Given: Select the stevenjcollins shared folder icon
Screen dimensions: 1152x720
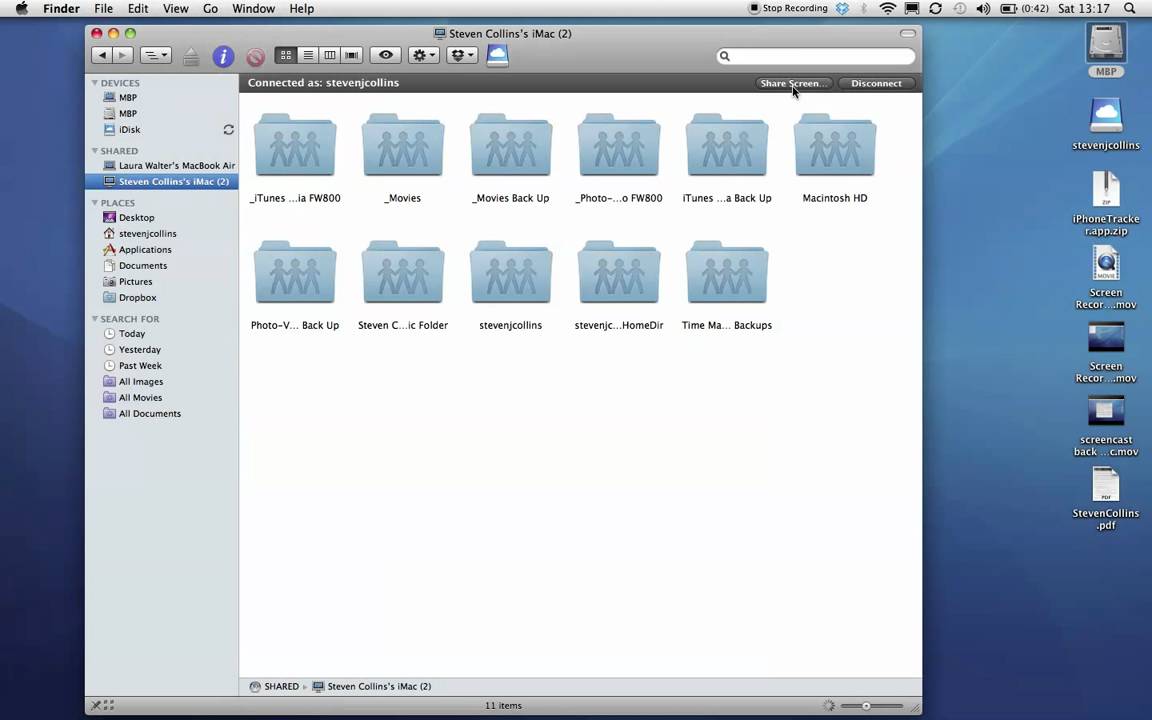Looking at the screenshot, I should (x=511, y=273).
